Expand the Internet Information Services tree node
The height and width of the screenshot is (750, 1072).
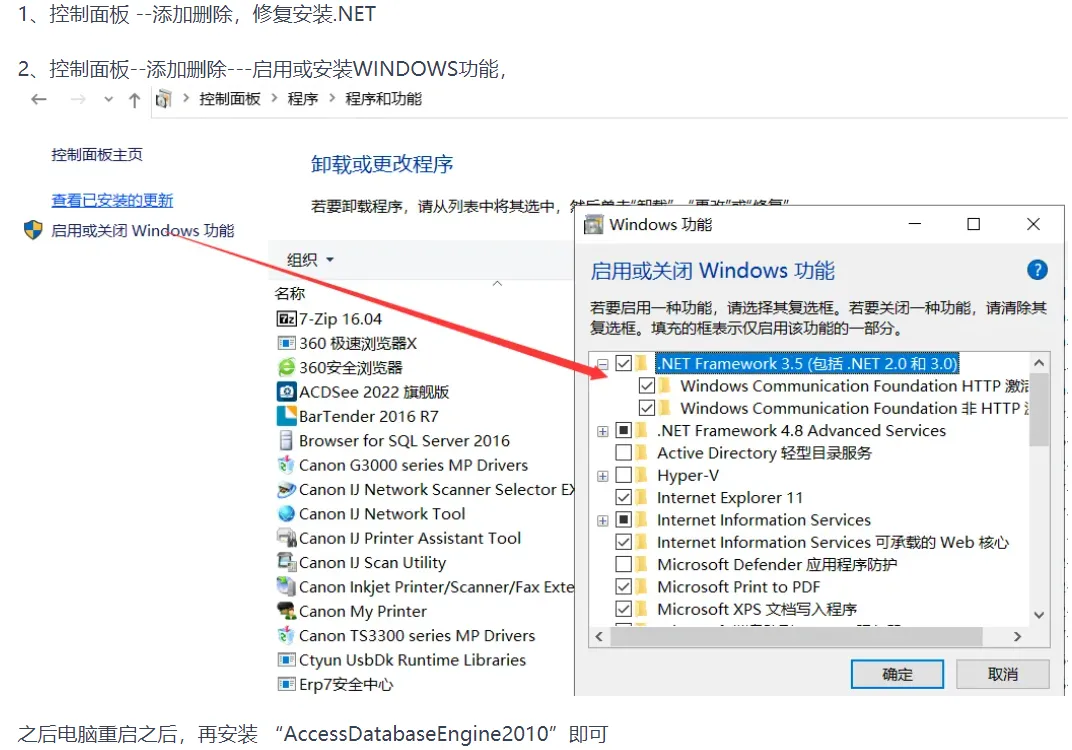click(602, 520)
